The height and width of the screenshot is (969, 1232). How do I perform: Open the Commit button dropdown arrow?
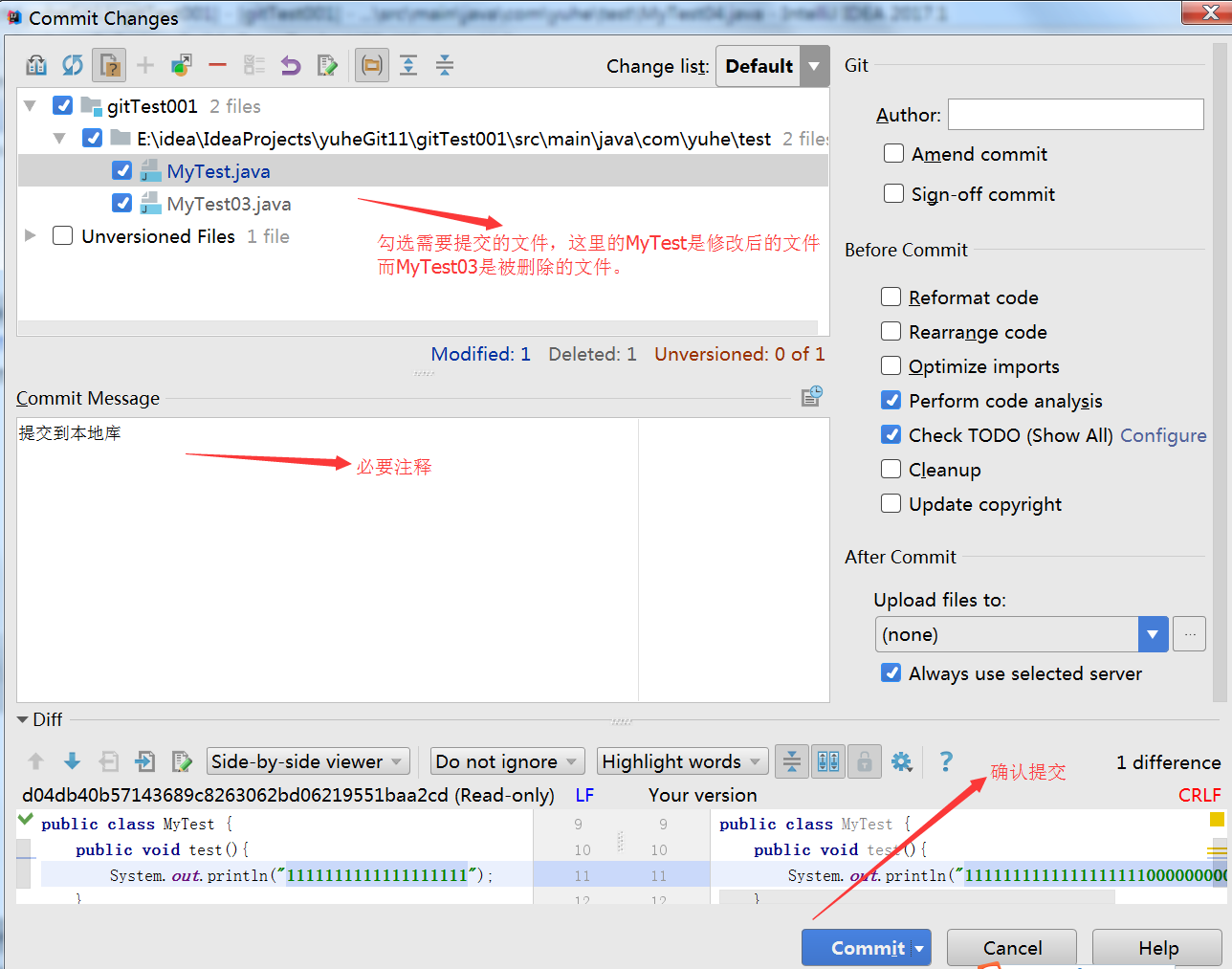tap(919, 949)
